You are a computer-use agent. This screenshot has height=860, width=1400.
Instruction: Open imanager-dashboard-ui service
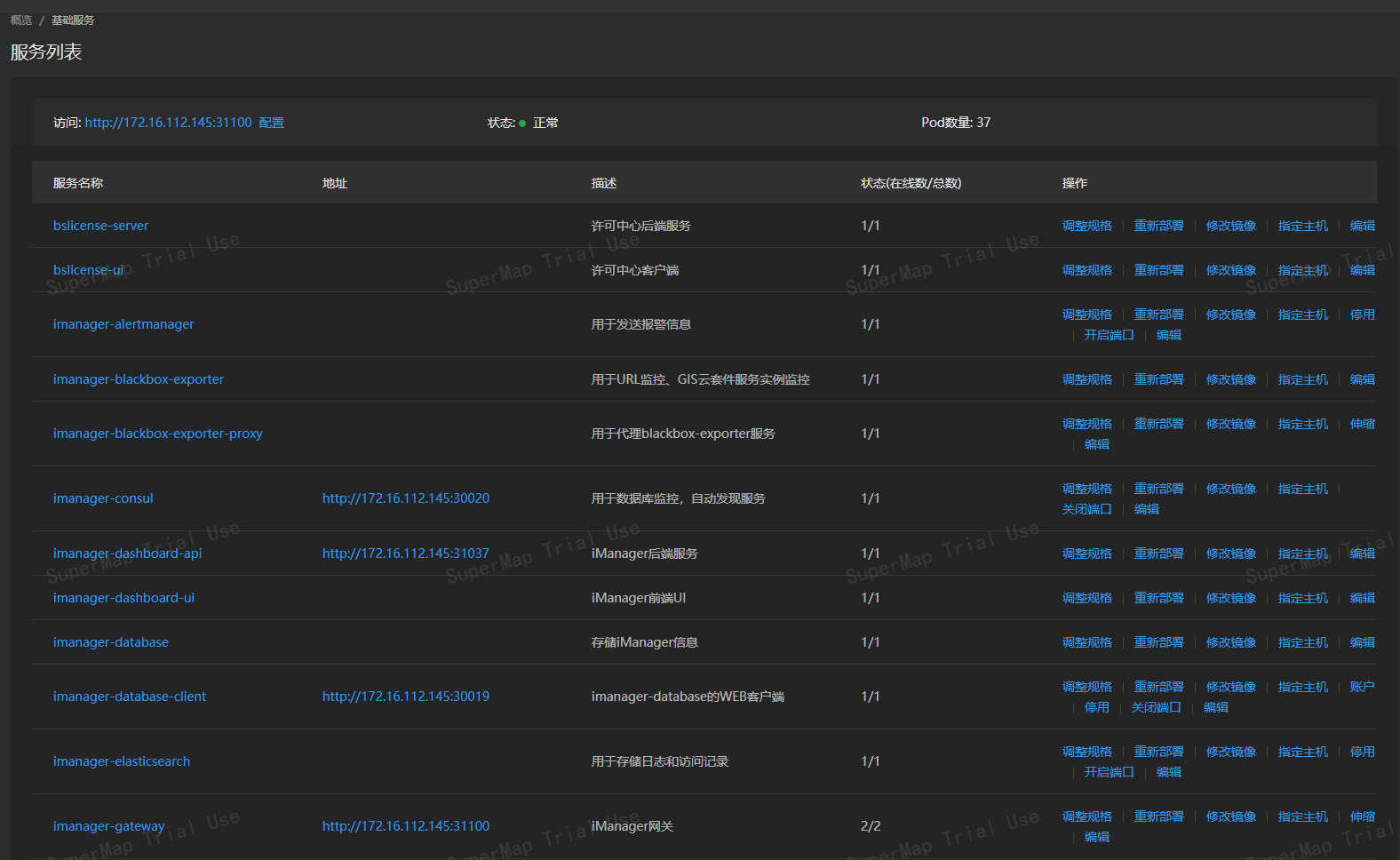pos(123,598)
